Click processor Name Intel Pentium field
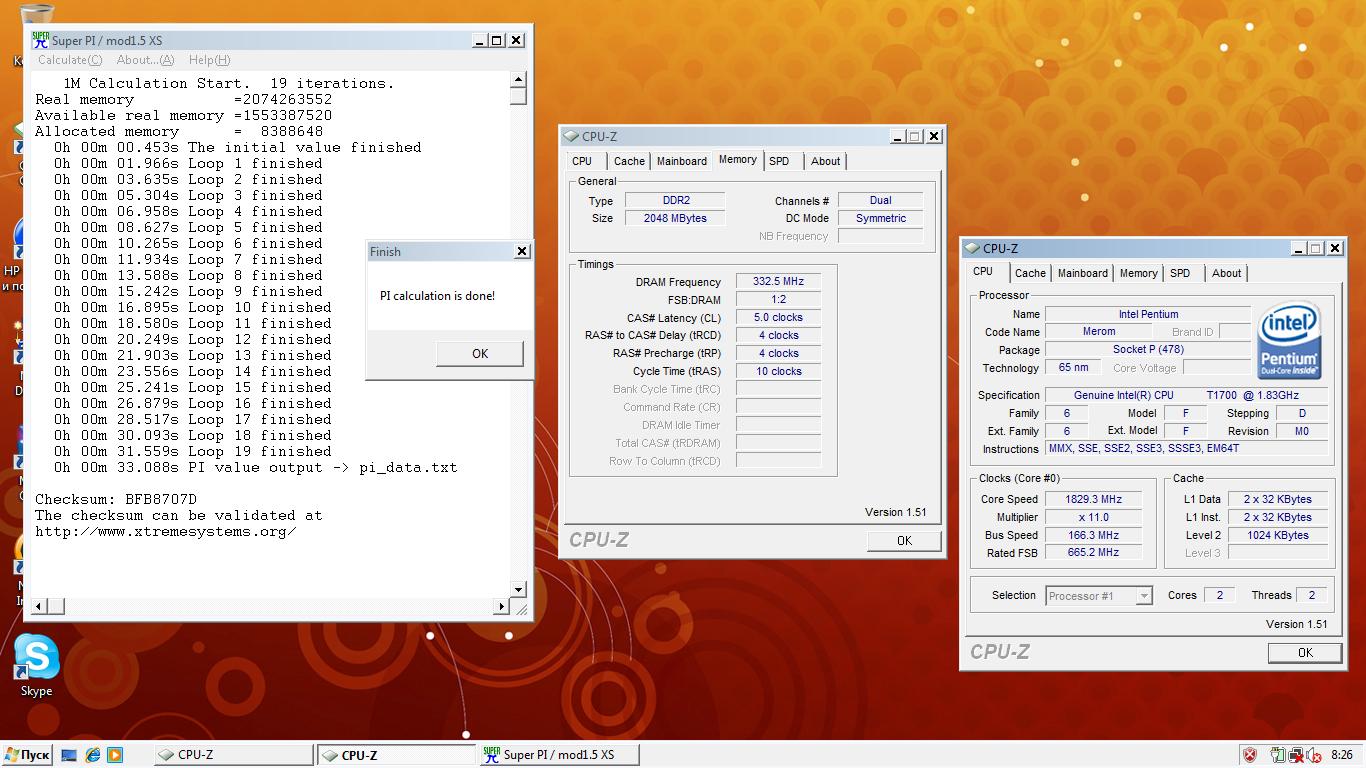 click(x=1148, y=314)
